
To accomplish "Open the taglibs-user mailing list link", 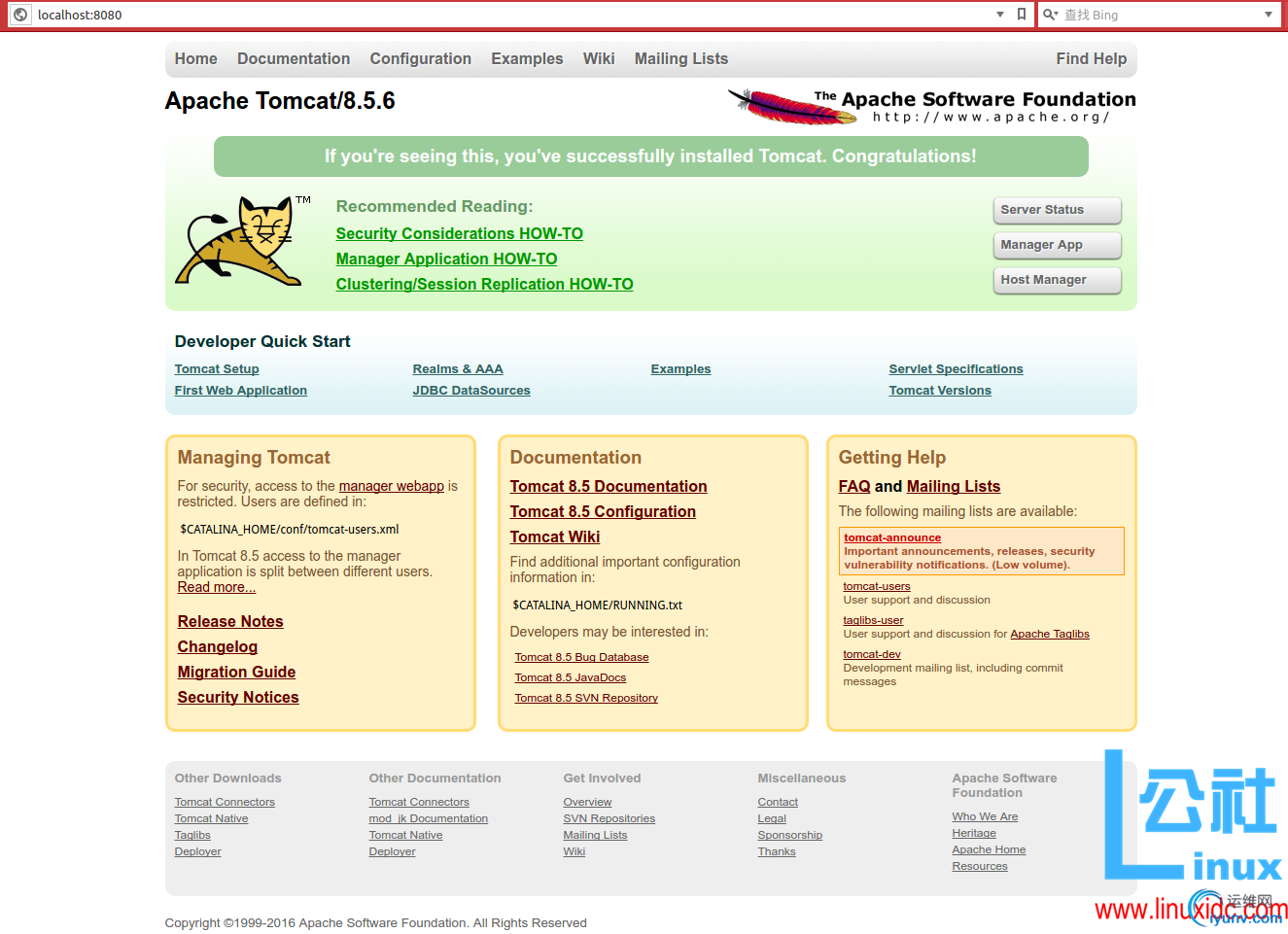I will click(873, 620).
